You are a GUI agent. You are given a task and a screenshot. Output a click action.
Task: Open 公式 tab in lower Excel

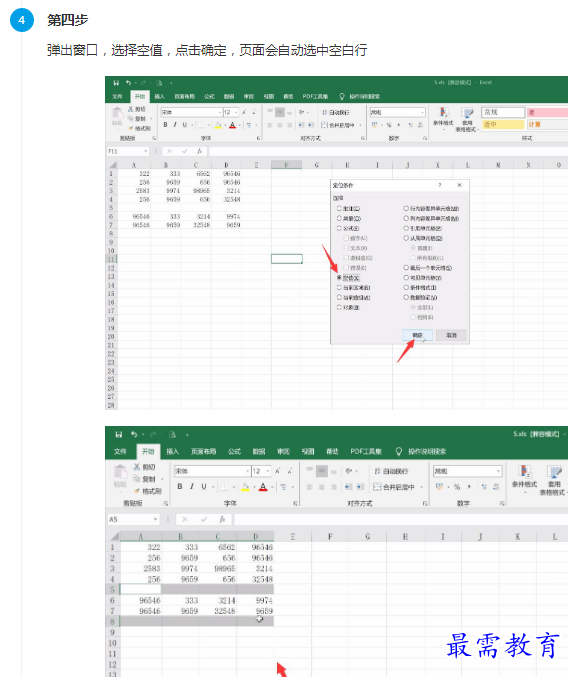click(234, 451)
